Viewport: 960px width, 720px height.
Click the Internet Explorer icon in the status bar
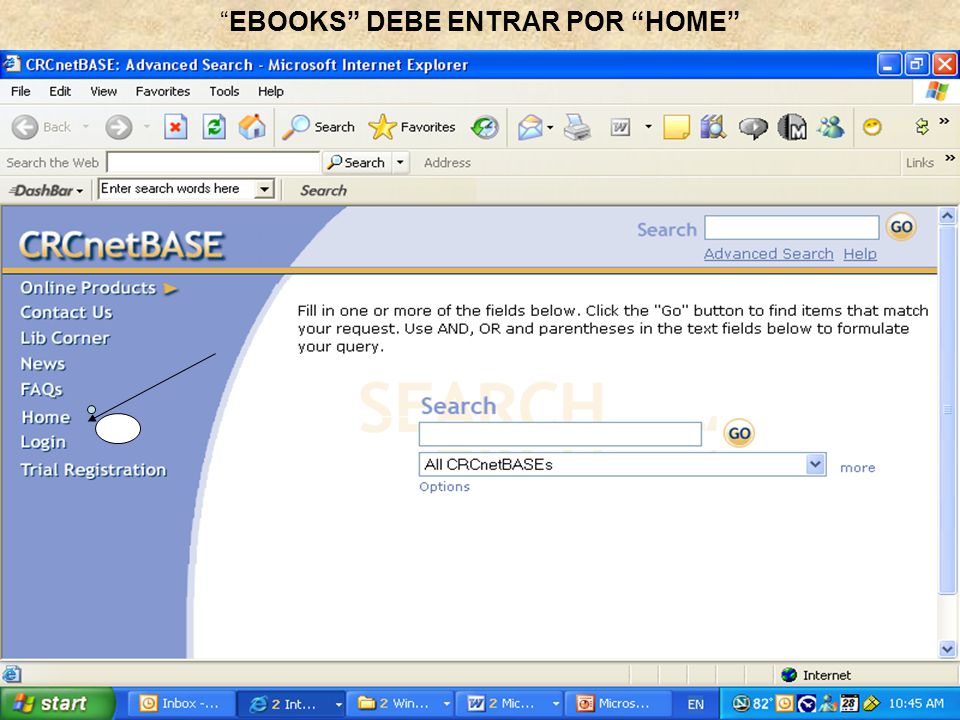12,675
